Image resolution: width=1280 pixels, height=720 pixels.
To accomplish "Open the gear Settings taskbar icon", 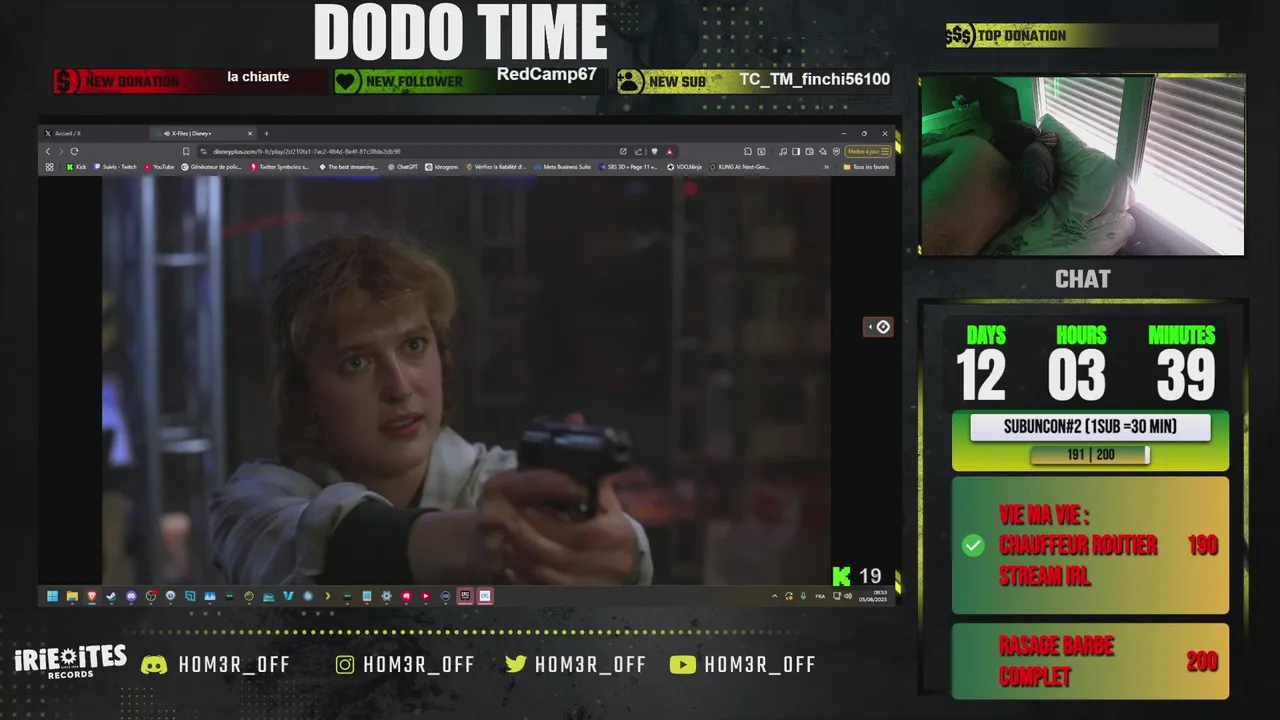I will [386, 596].
